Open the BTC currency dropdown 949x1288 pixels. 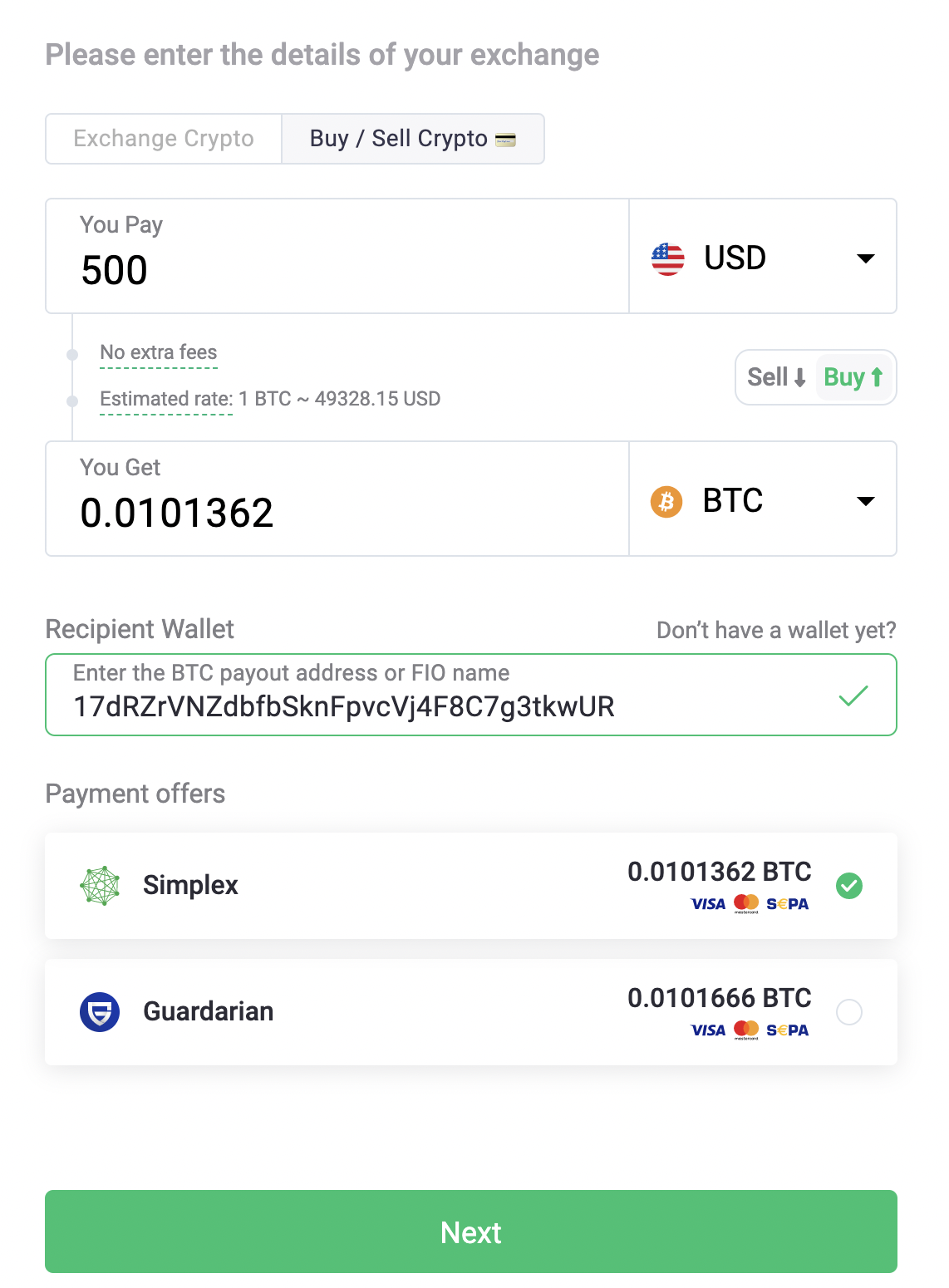coord(763,499)
